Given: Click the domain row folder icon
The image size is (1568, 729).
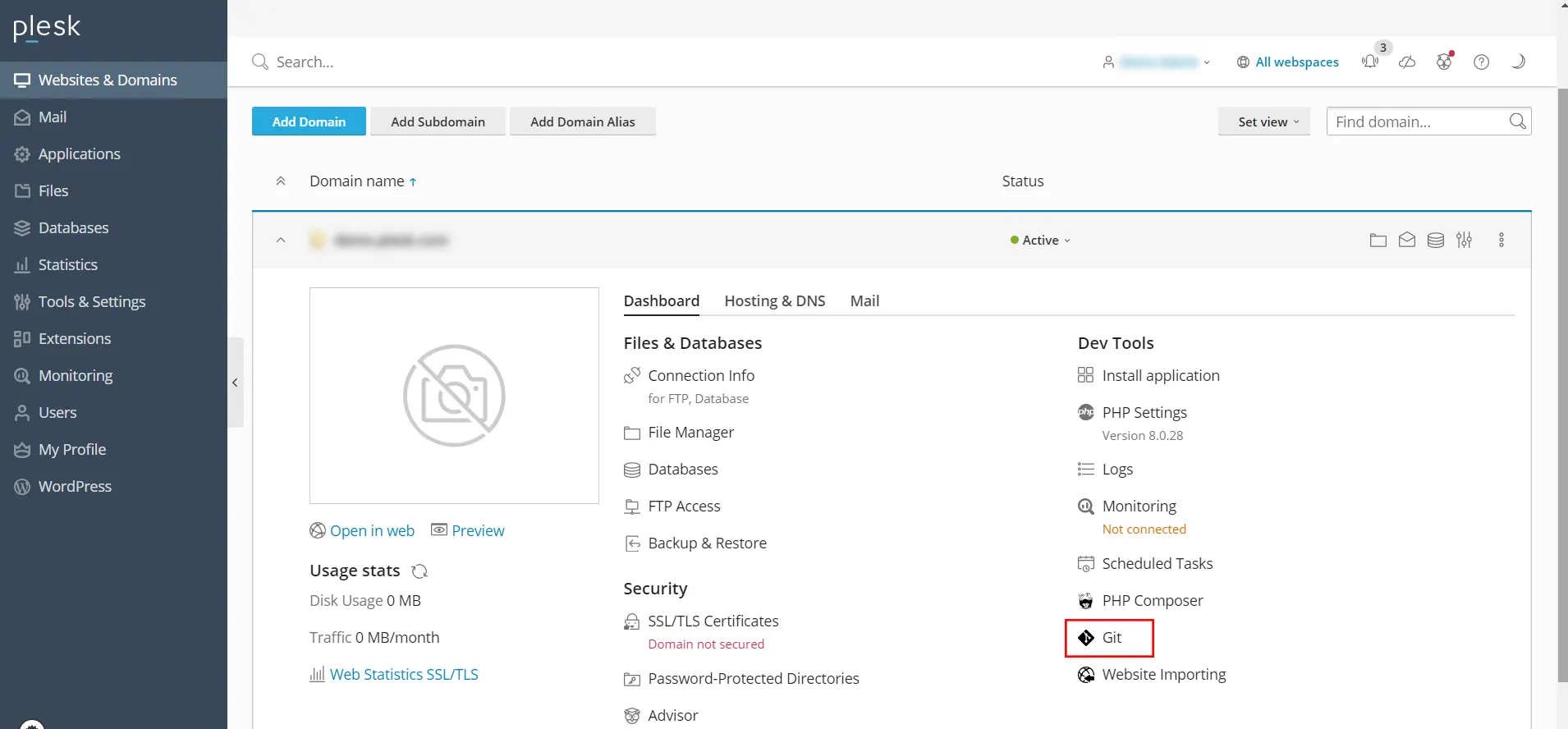Looking at the screenshot, I should coord(1378,240).
